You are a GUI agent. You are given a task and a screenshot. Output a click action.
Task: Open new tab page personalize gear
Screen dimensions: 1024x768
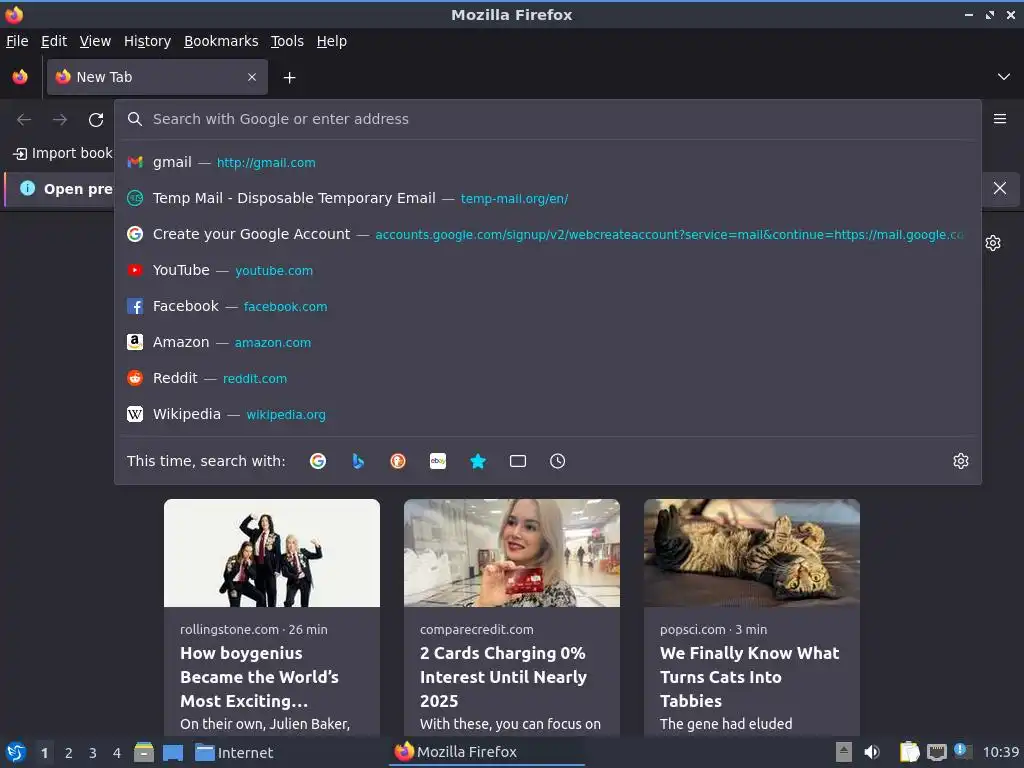(993, 243)
